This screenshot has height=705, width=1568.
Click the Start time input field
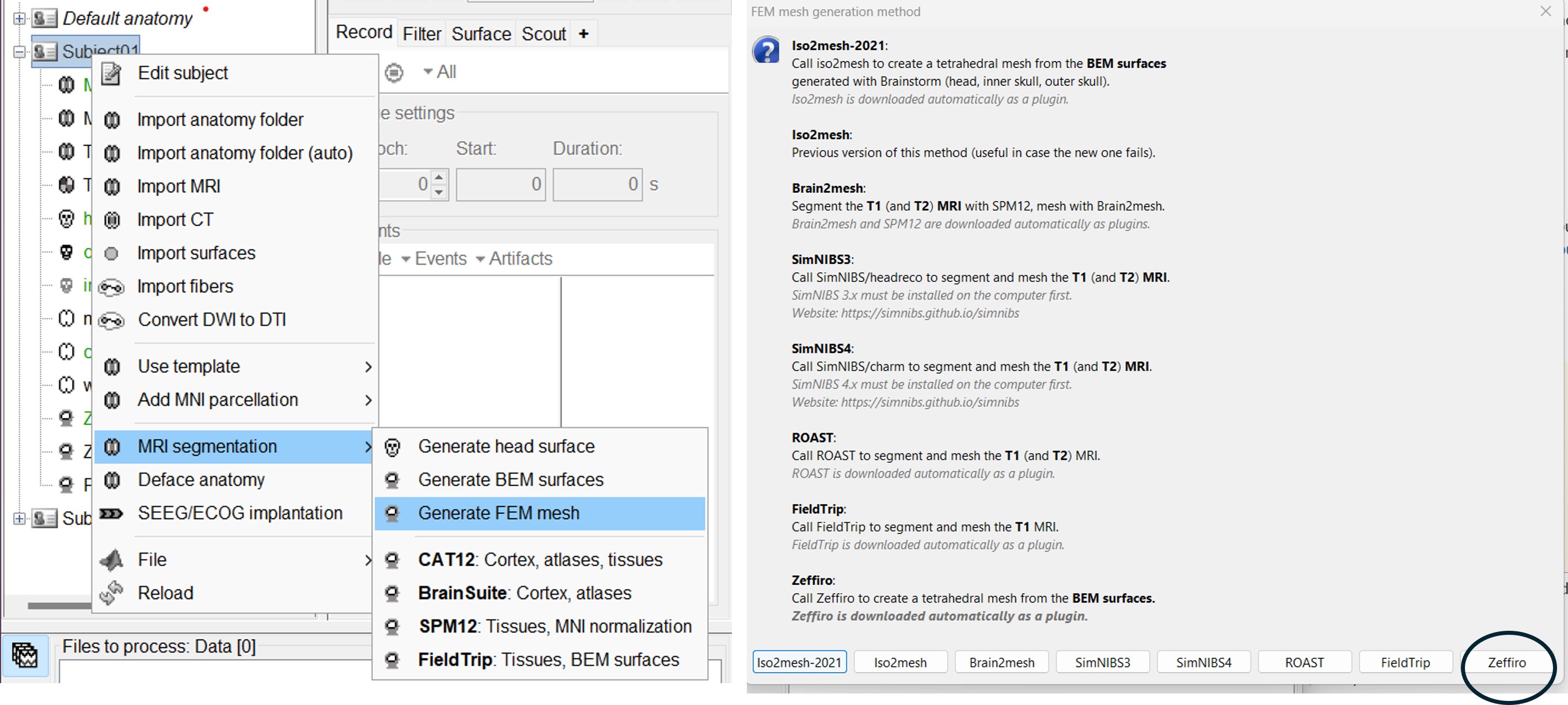click(x=500, y=184)
